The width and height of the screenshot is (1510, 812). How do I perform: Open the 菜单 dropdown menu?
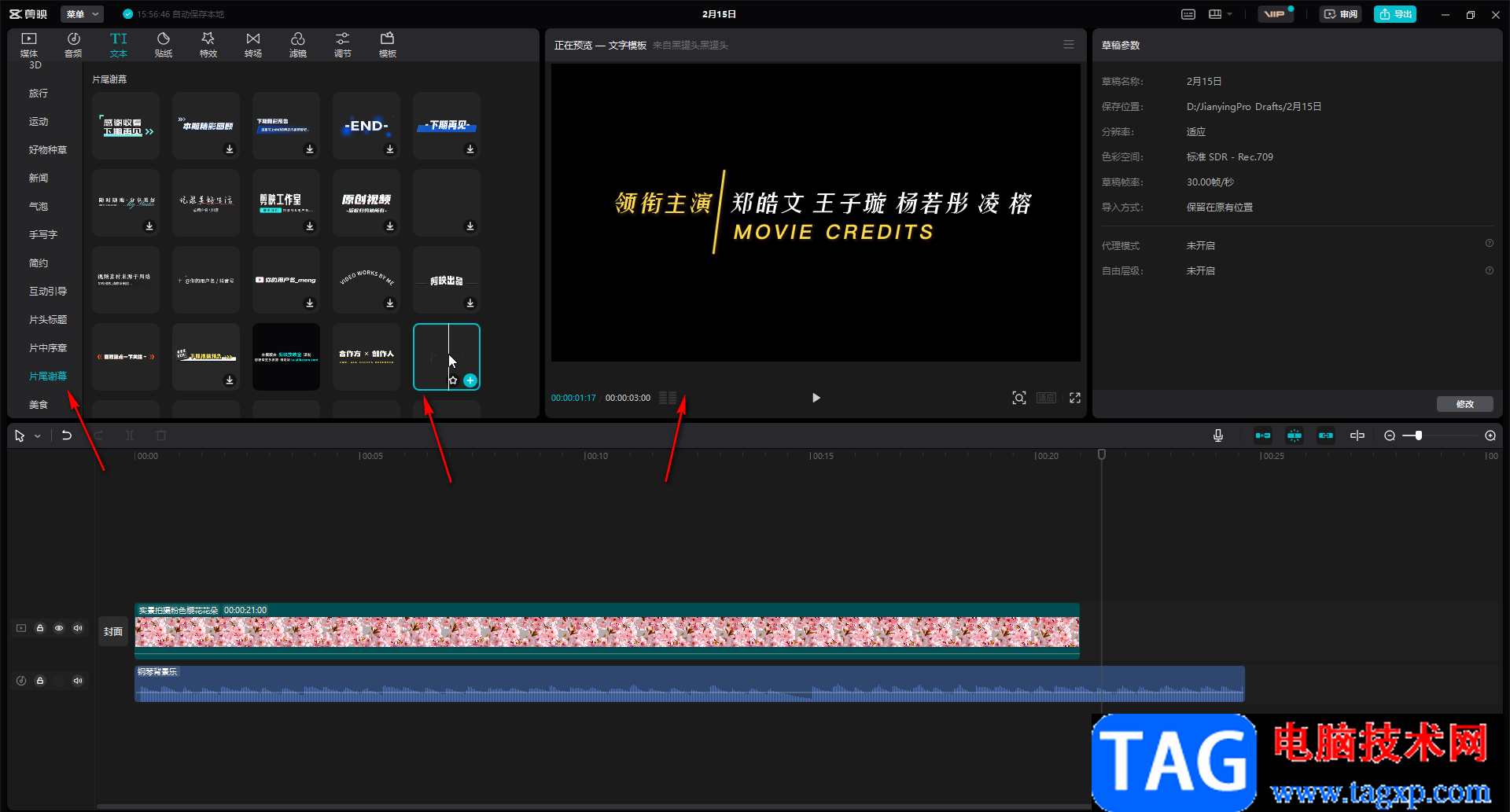click(83, 14)
